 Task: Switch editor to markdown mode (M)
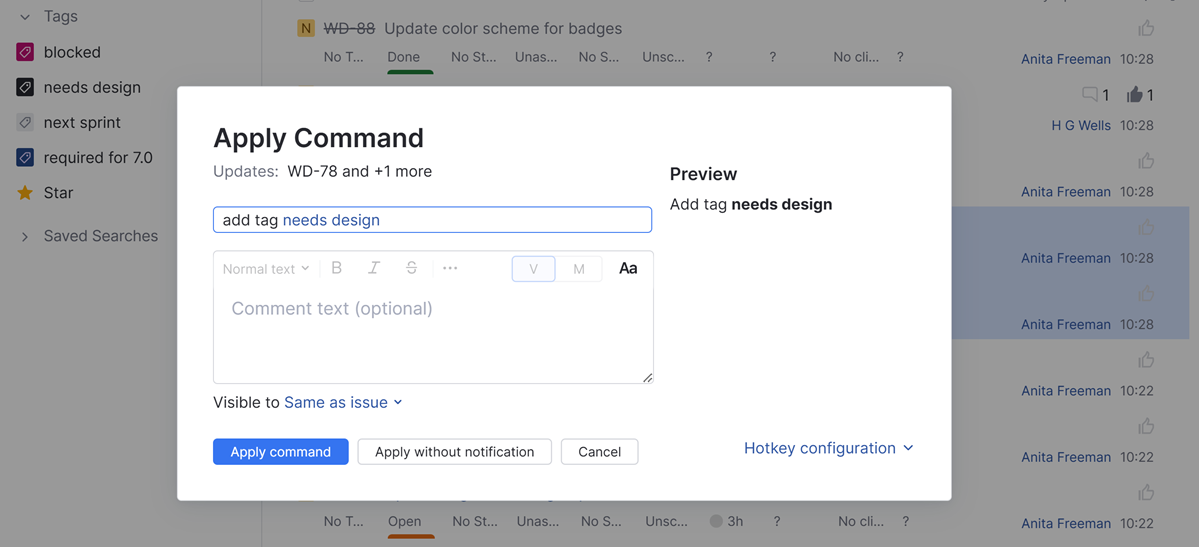click(579, 268)
